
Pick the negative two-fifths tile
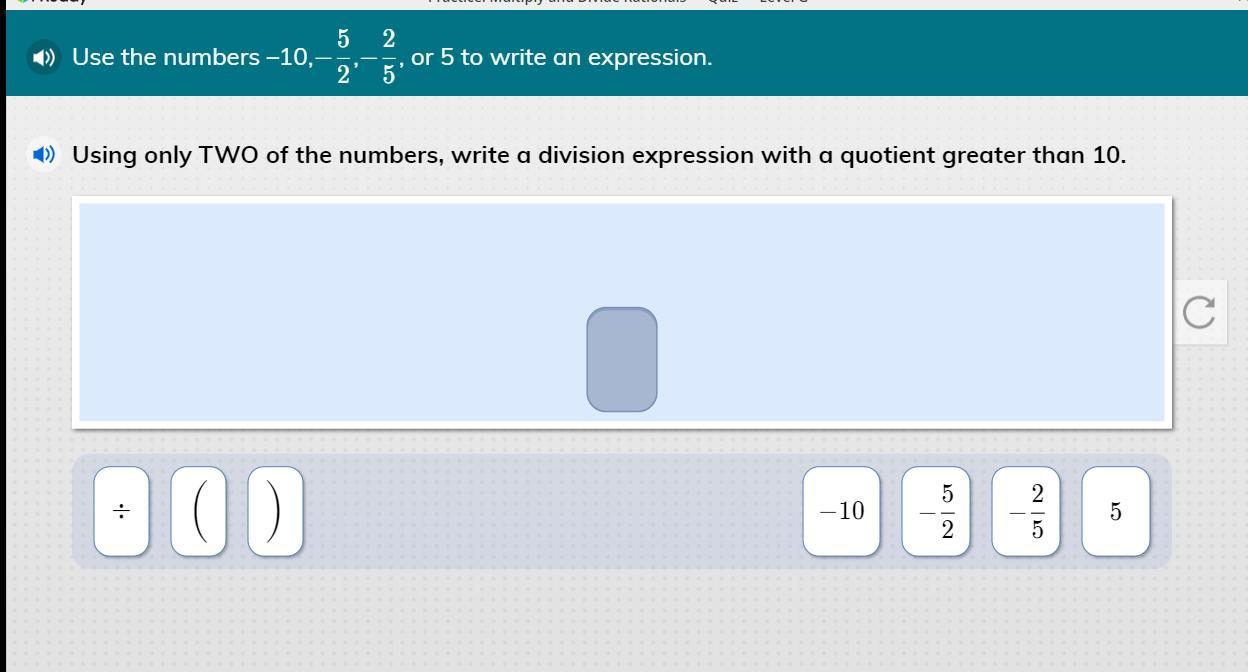(x=1026, y=511)
